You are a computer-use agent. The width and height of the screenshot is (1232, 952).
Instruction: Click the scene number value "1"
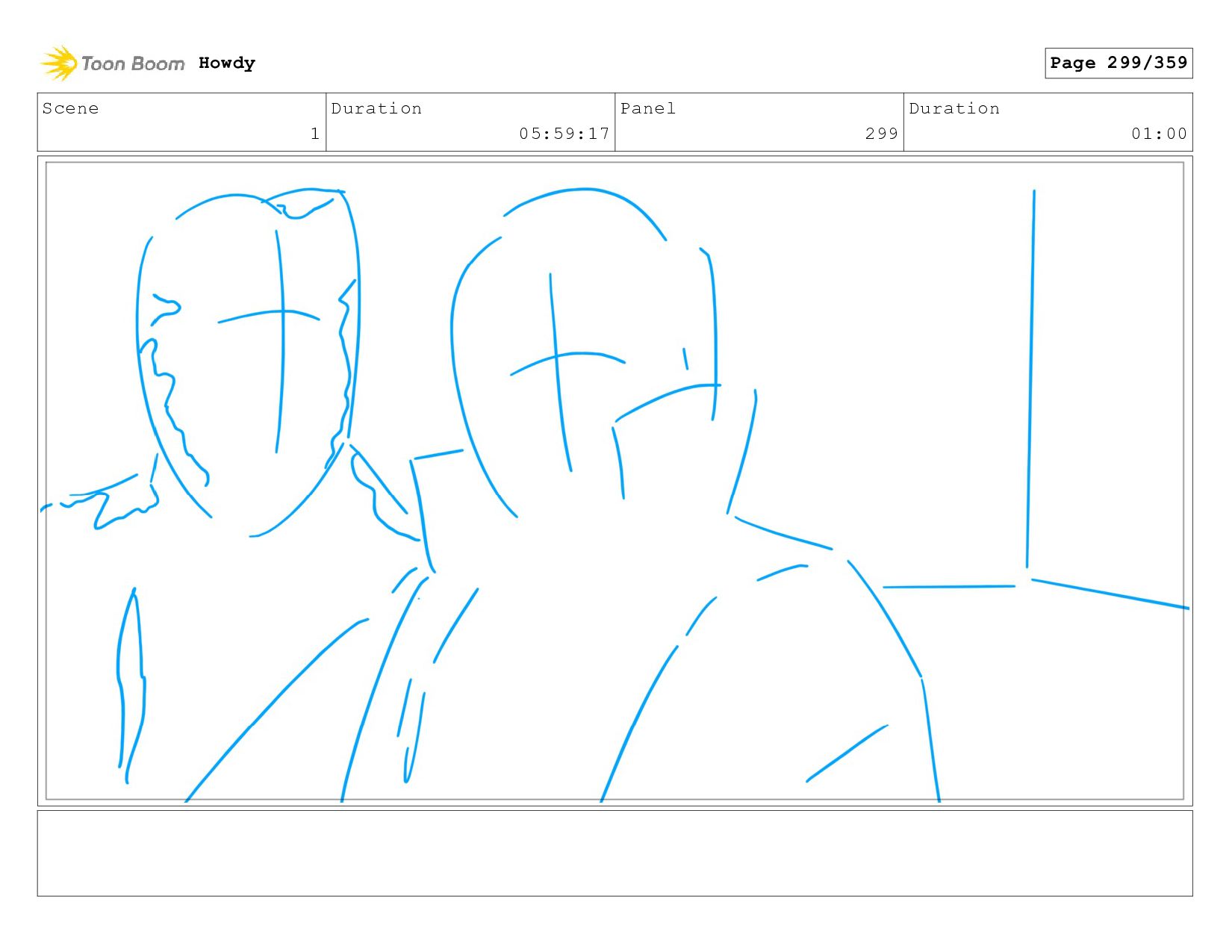[315, 134]
